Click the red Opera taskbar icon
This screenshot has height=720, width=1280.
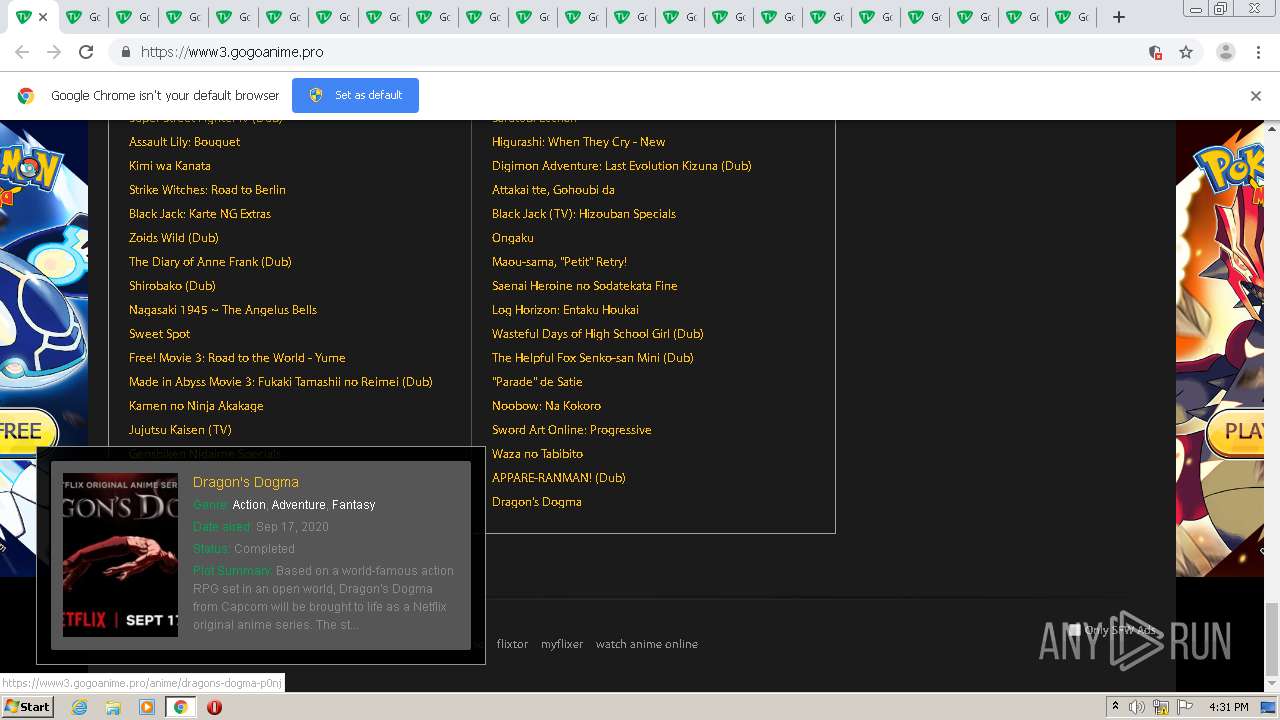(x=214, y=707)
